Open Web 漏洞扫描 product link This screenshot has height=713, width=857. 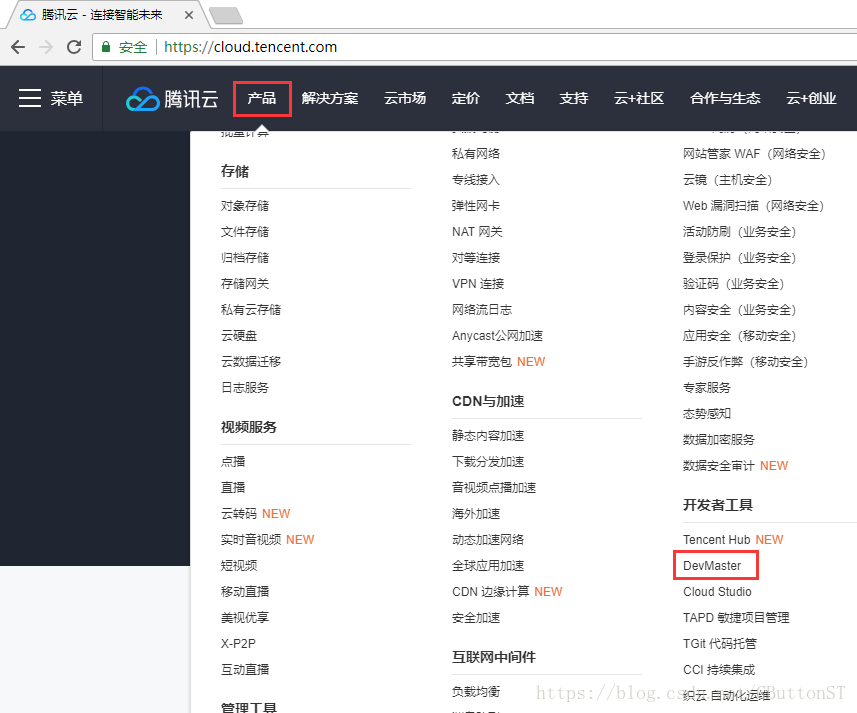point(753,206)
